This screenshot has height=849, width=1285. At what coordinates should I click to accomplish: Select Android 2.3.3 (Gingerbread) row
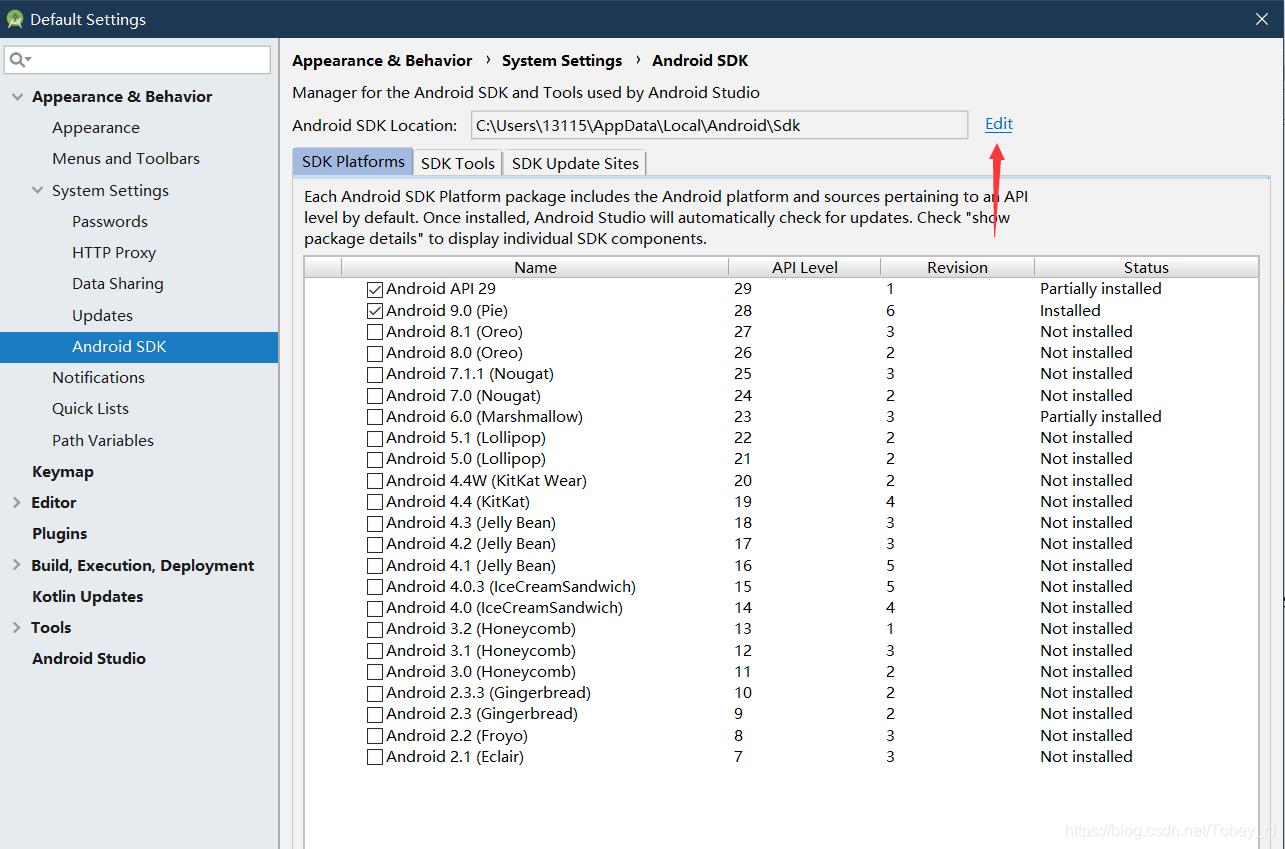[x=781, y=693]
